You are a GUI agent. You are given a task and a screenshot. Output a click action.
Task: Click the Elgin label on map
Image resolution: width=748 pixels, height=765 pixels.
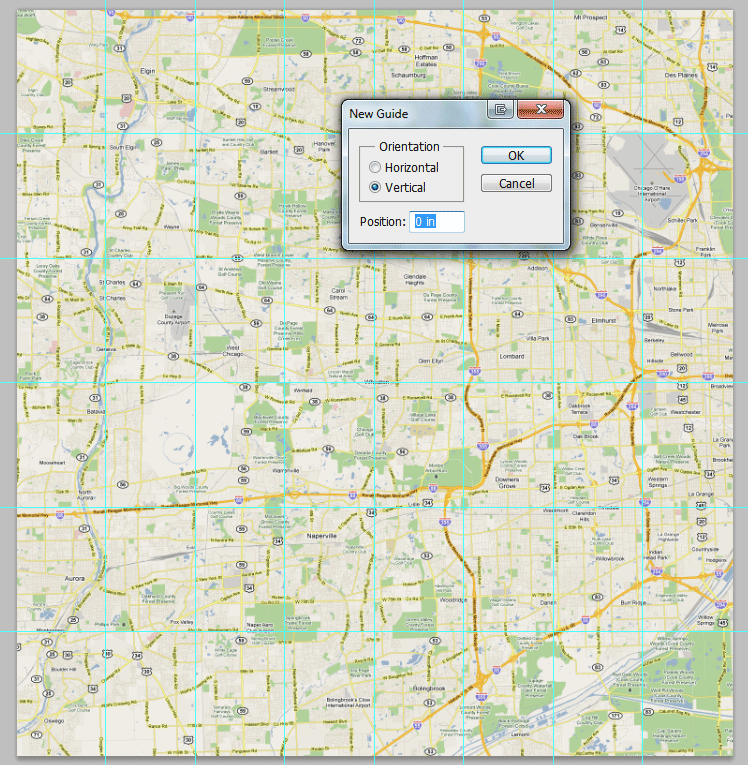coord(147,71)
